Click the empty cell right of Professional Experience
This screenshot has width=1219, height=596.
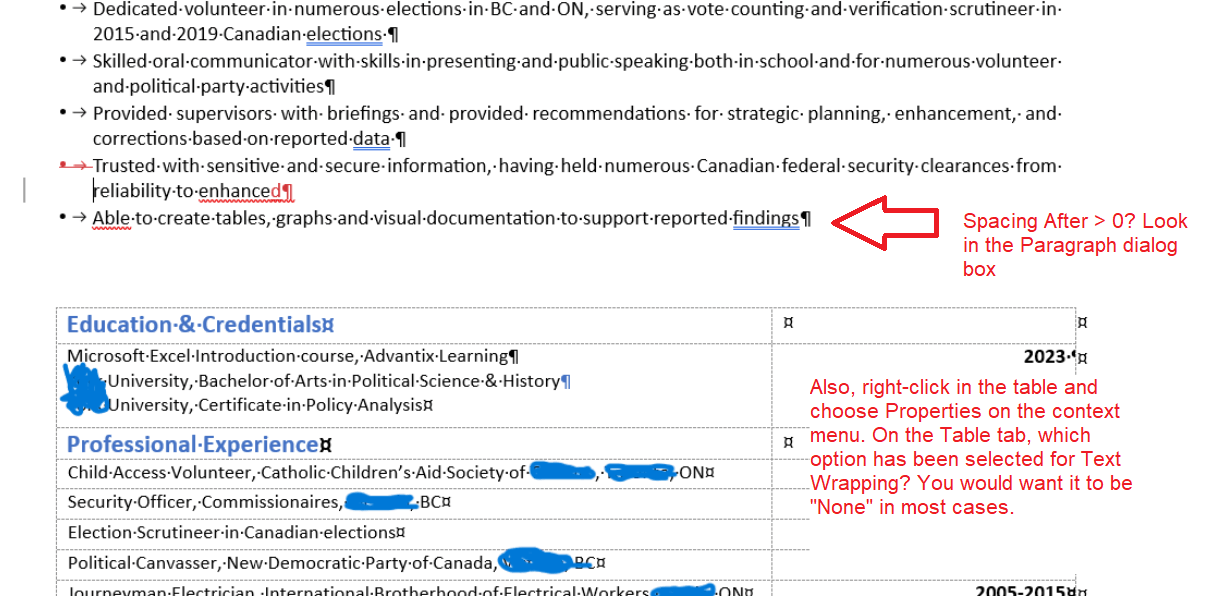(x=789, y=441)
